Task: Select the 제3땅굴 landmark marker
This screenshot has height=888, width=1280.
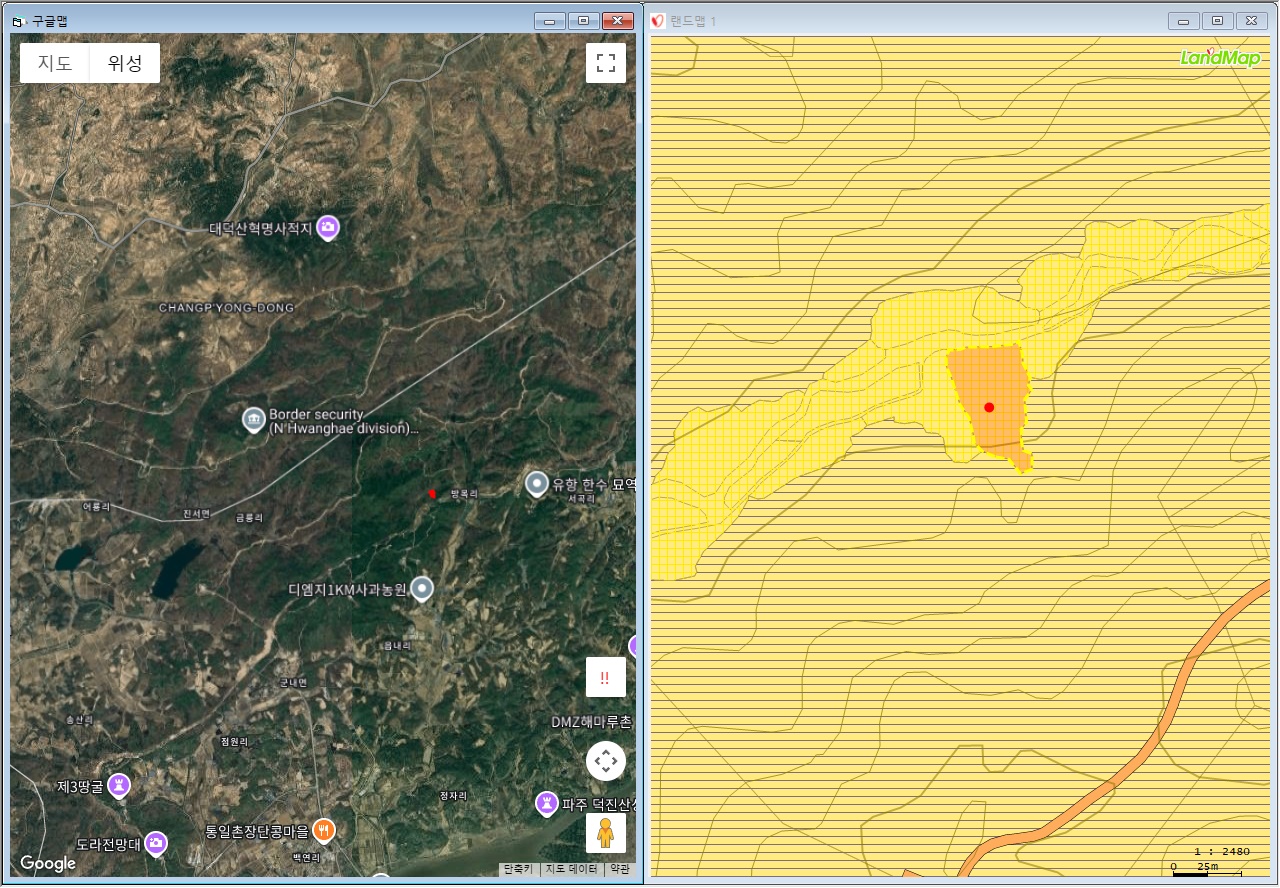Action: tap(120, 786)
